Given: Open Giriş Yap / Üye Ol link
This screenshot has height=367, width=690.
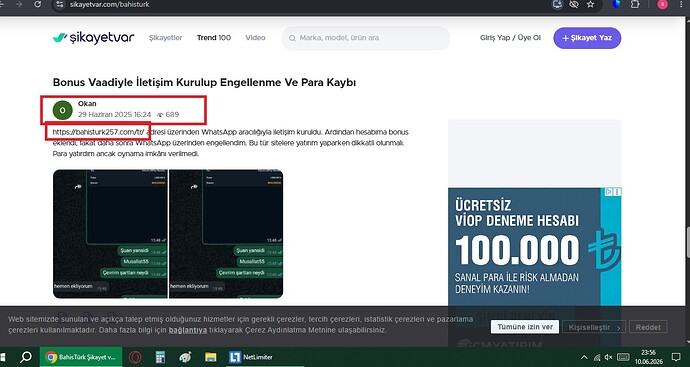Looking at the screenshot, I should pos(510,38).
